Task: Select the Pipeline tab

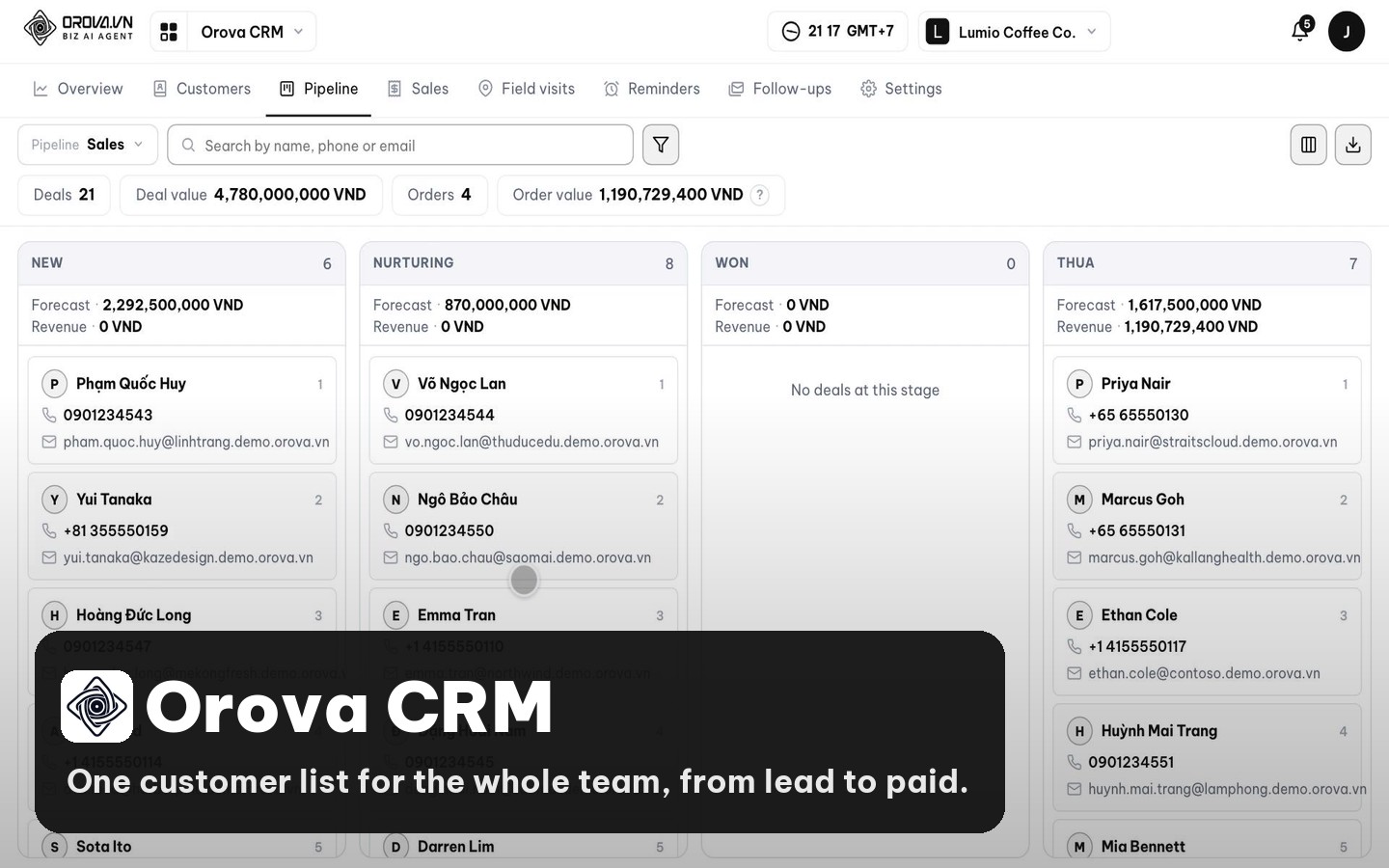Action: pyautogui.click(x=318, y=89)
